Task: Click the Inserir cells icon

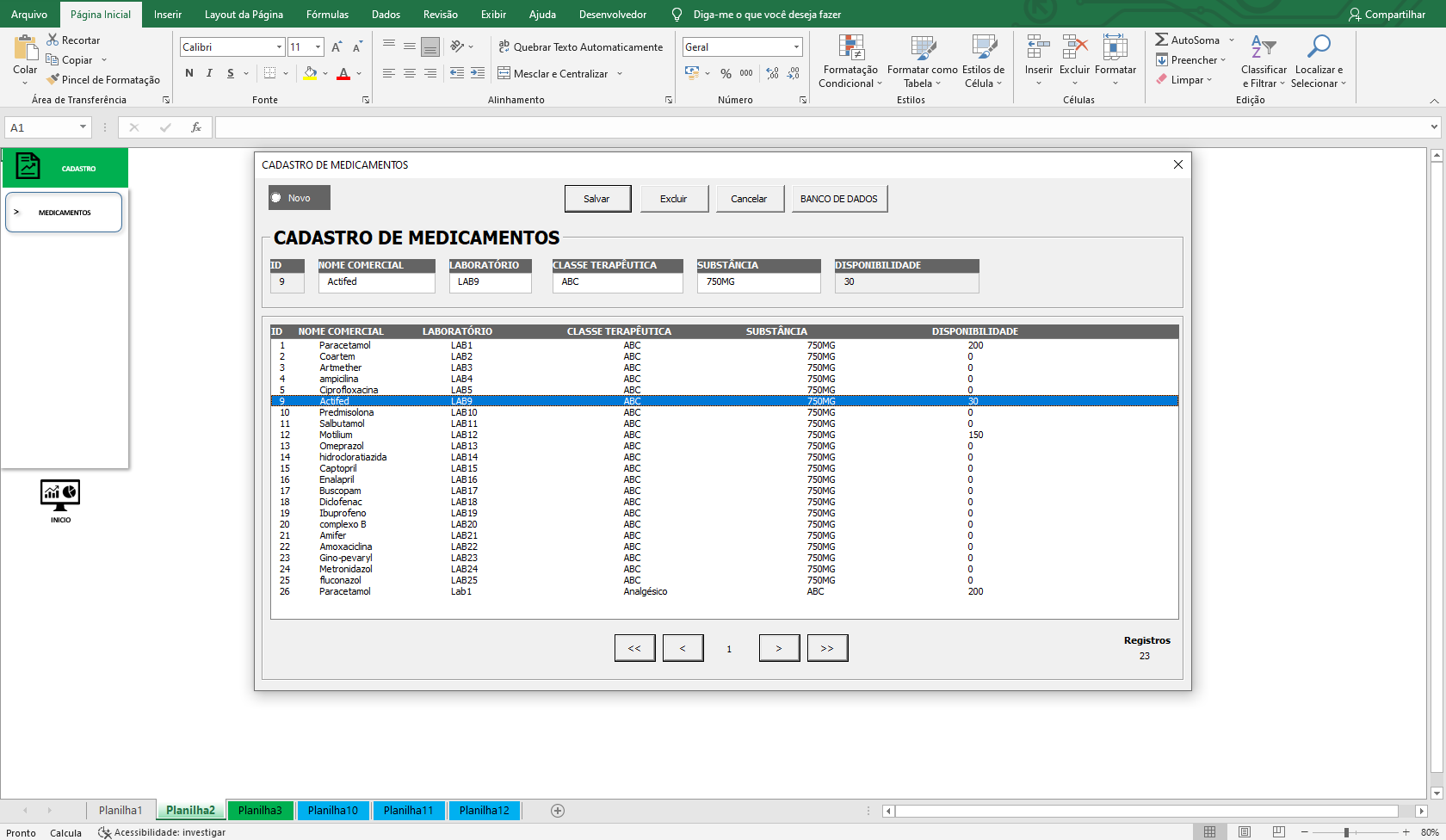Action: click(1039, 47)
